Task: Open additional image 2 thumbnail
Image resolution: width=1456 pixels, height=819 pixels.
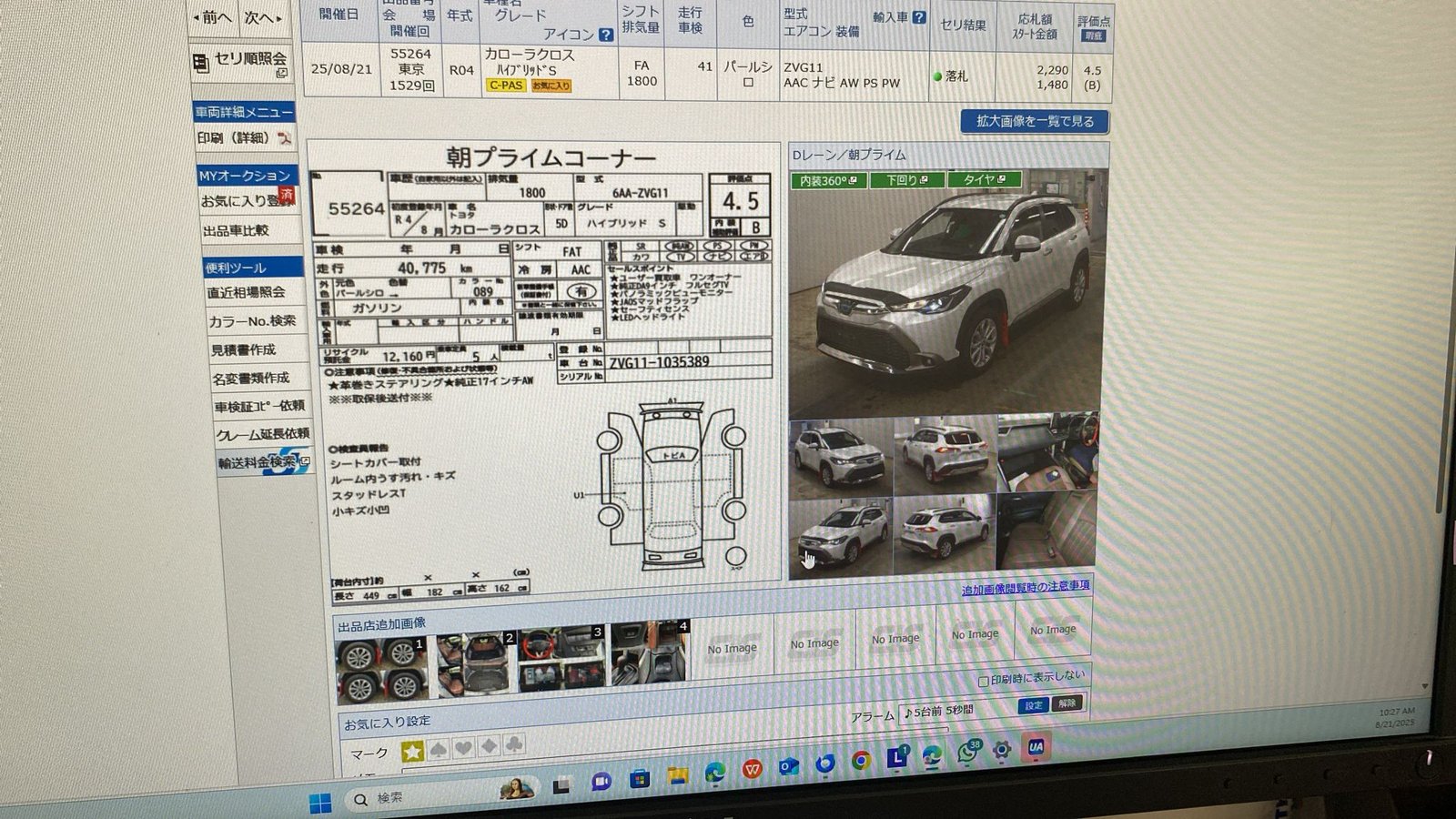Action: 476,664
